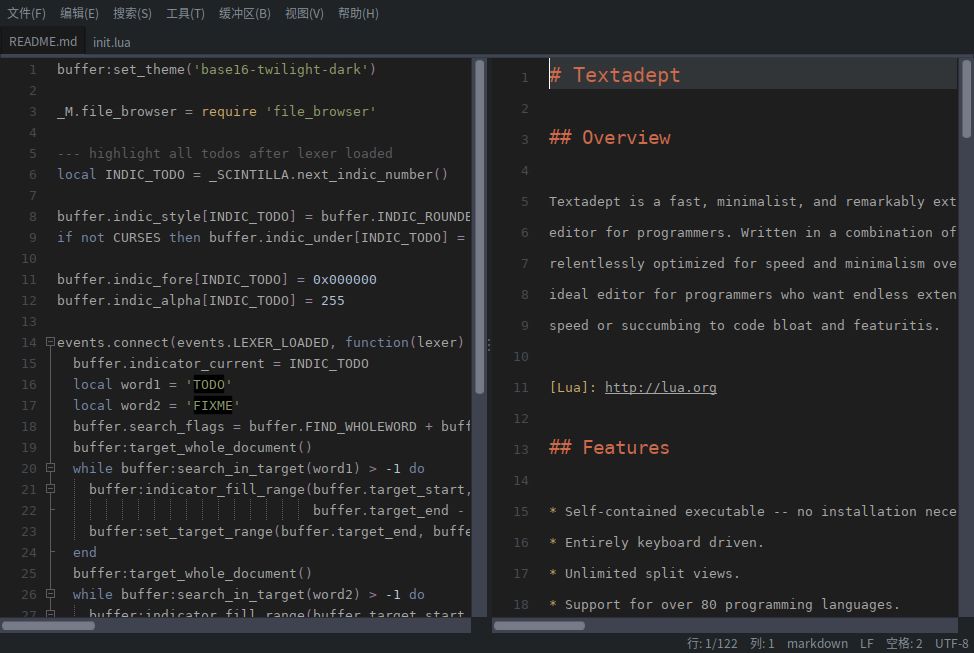Viewport: 974px width, 653px height.
Task: Click the 'base16-twilight-dark' theme string
Action: (x=281, y=69)
